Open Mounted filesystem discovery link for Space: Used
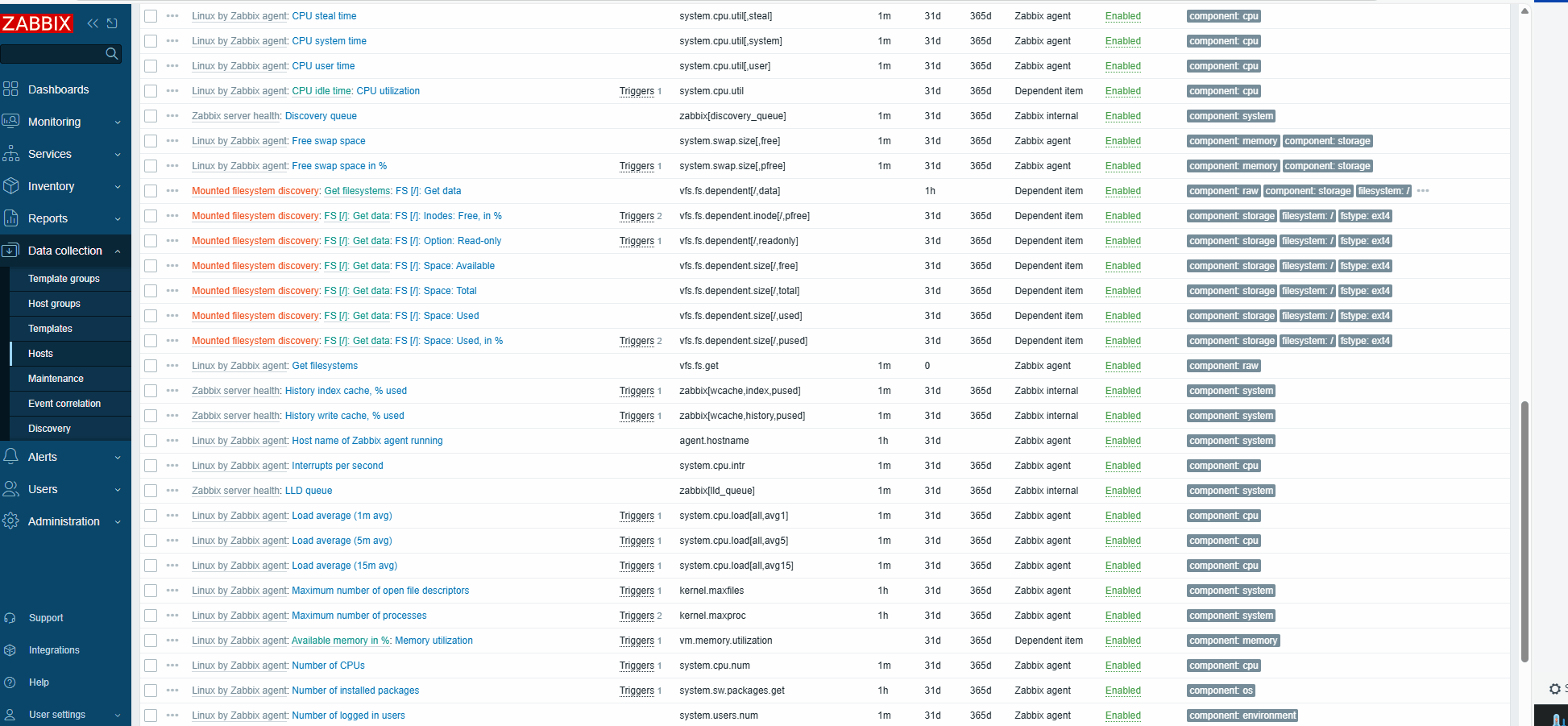Image resolution: width=1568 pixels, height=726 pixels. pyautogui.click(x=255, y=316)
